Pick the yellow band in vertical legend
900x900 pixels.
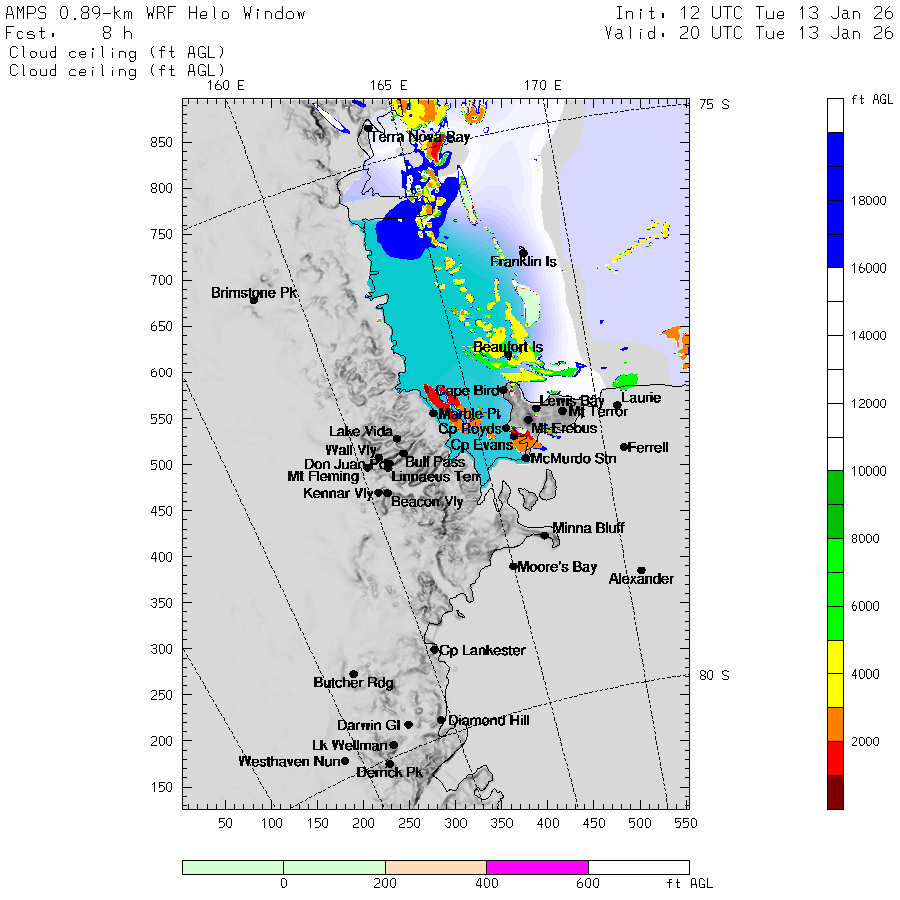[835, 674]
